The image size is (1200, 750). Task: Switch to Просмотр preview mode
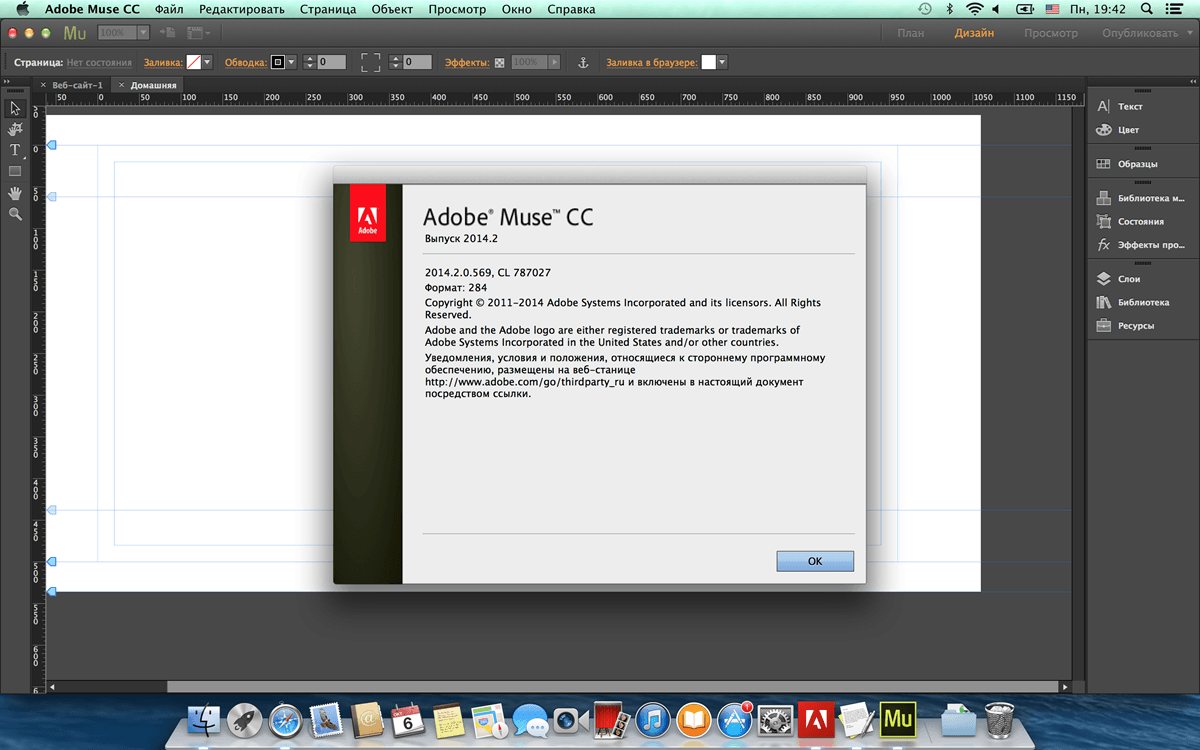(x=1051, y=33)
